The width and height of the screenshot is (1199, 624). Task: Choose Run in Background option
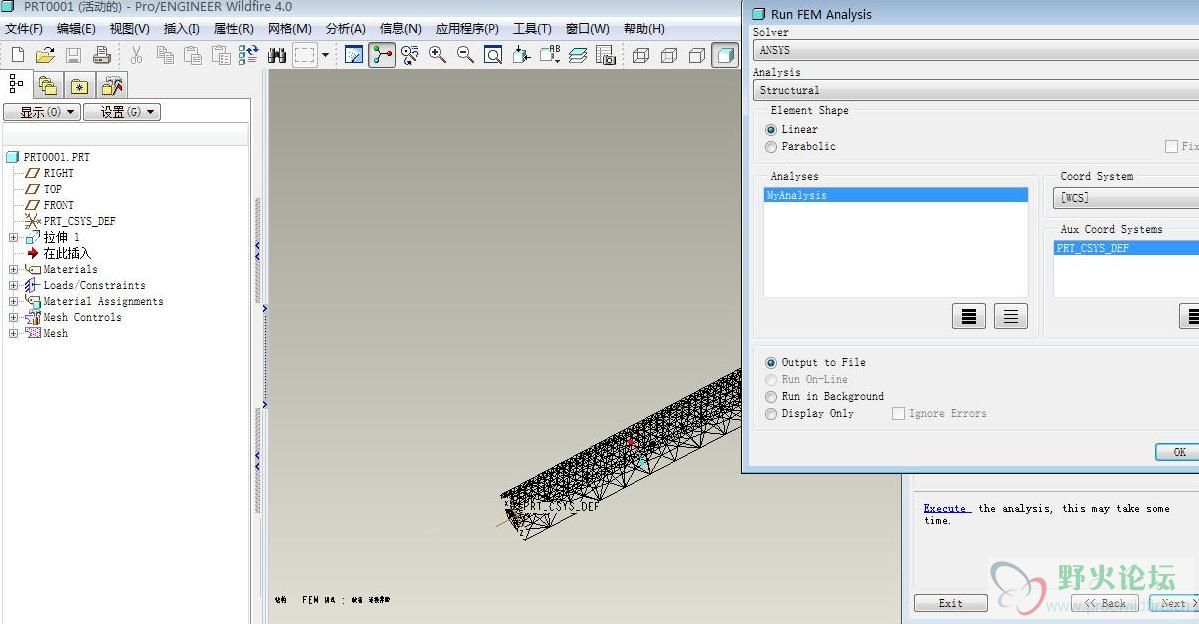point(771,396)
